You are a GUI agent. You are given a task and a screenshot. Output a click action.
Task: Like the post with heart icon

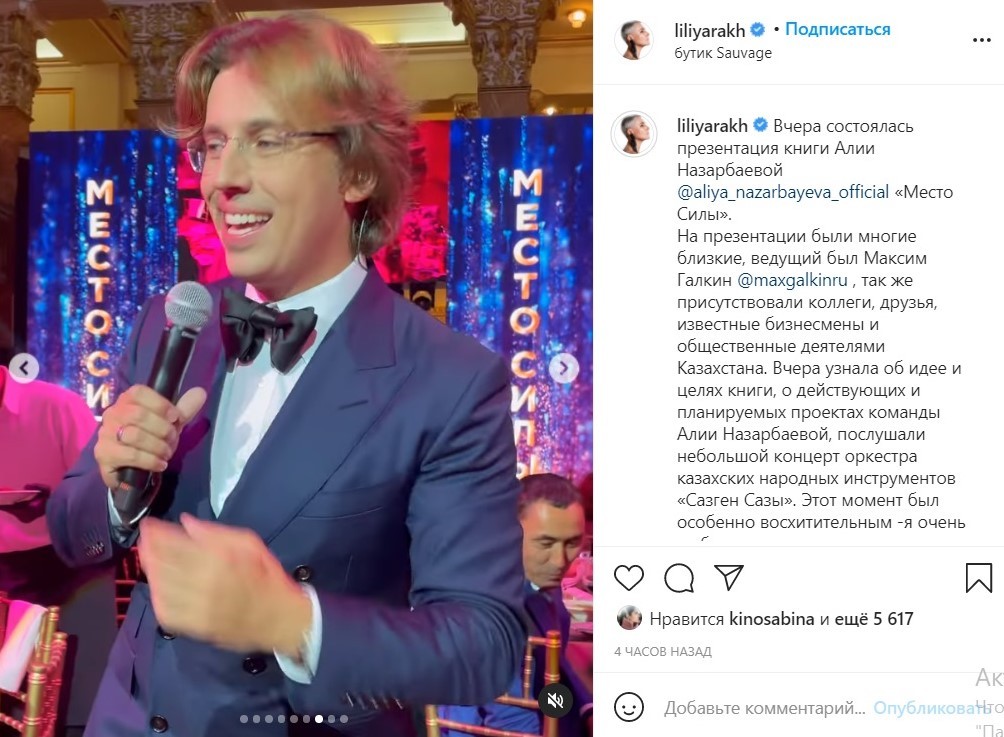[628, 578]
